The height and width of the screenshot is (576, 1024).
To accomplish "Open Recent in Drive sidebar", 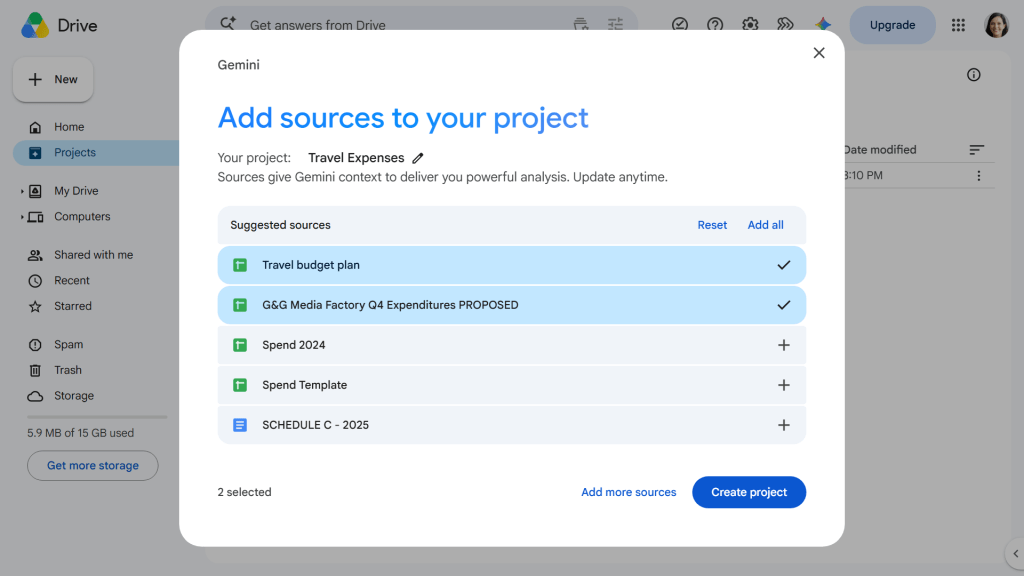I will pyautogui.click(x=72, y=280).
